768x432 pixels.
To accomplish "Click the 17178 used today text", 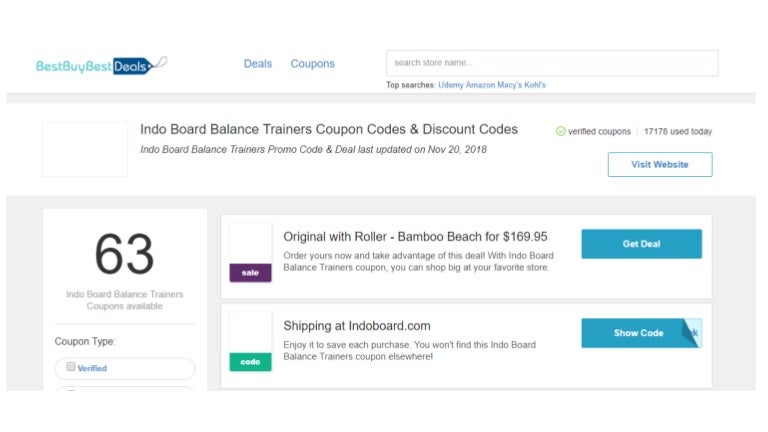I will [678, 131].
